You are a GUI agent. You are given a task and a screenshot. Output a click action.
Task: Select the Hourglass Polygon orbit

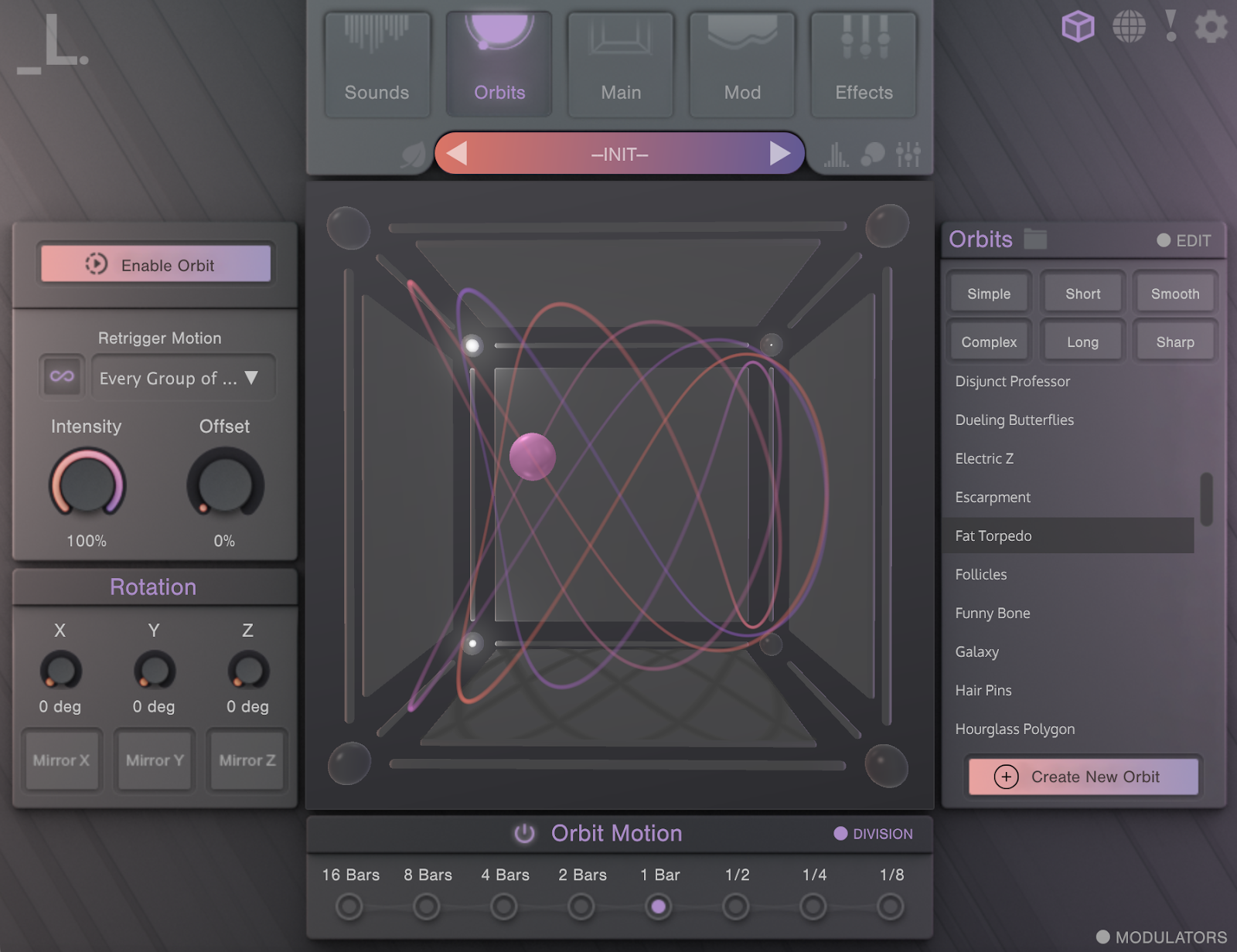click(x=1069, y=729)
